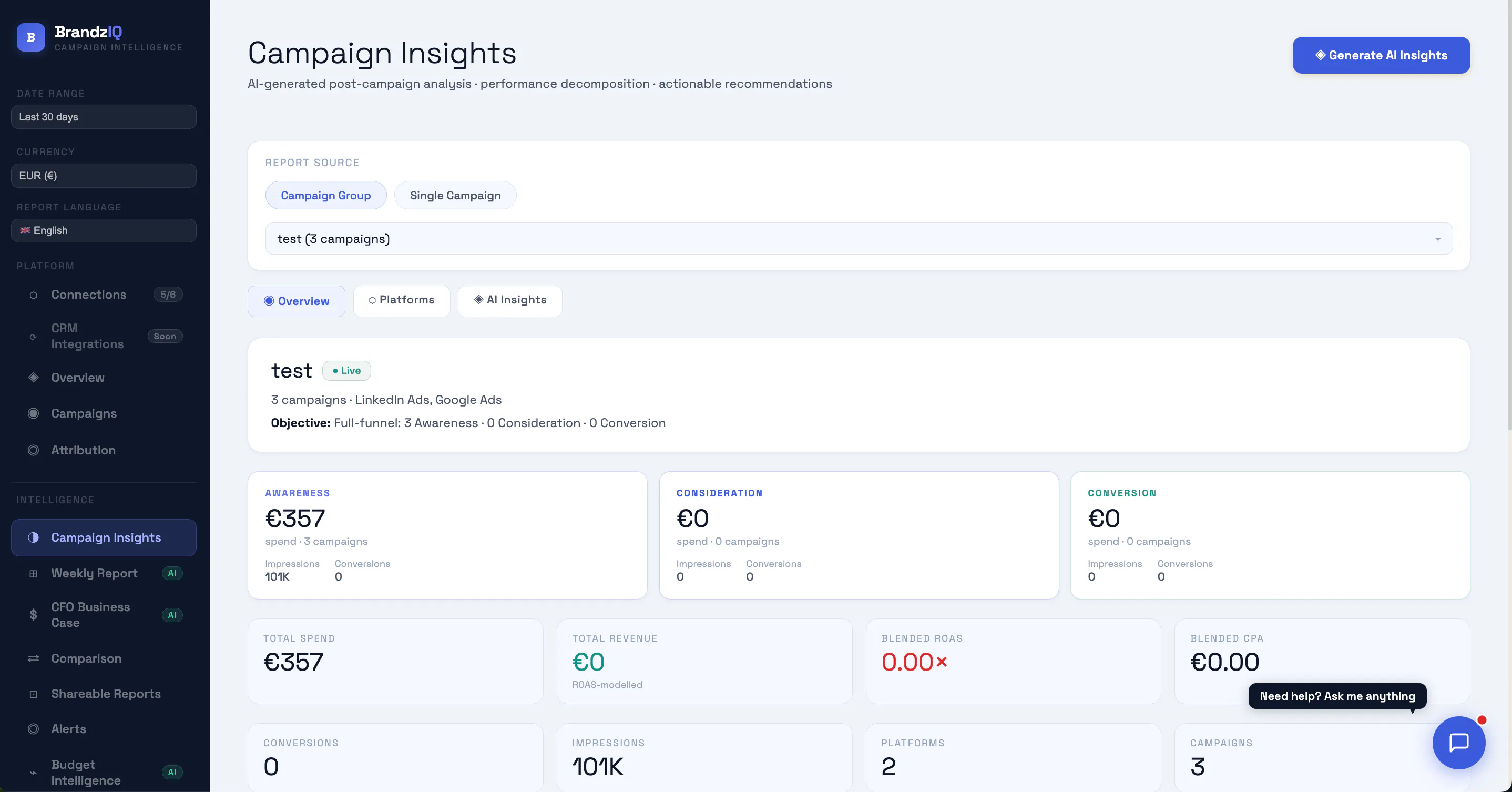Click the Awareness €357 funnel card
This screenshot has height=792, width=1512.
click(447, 535)
